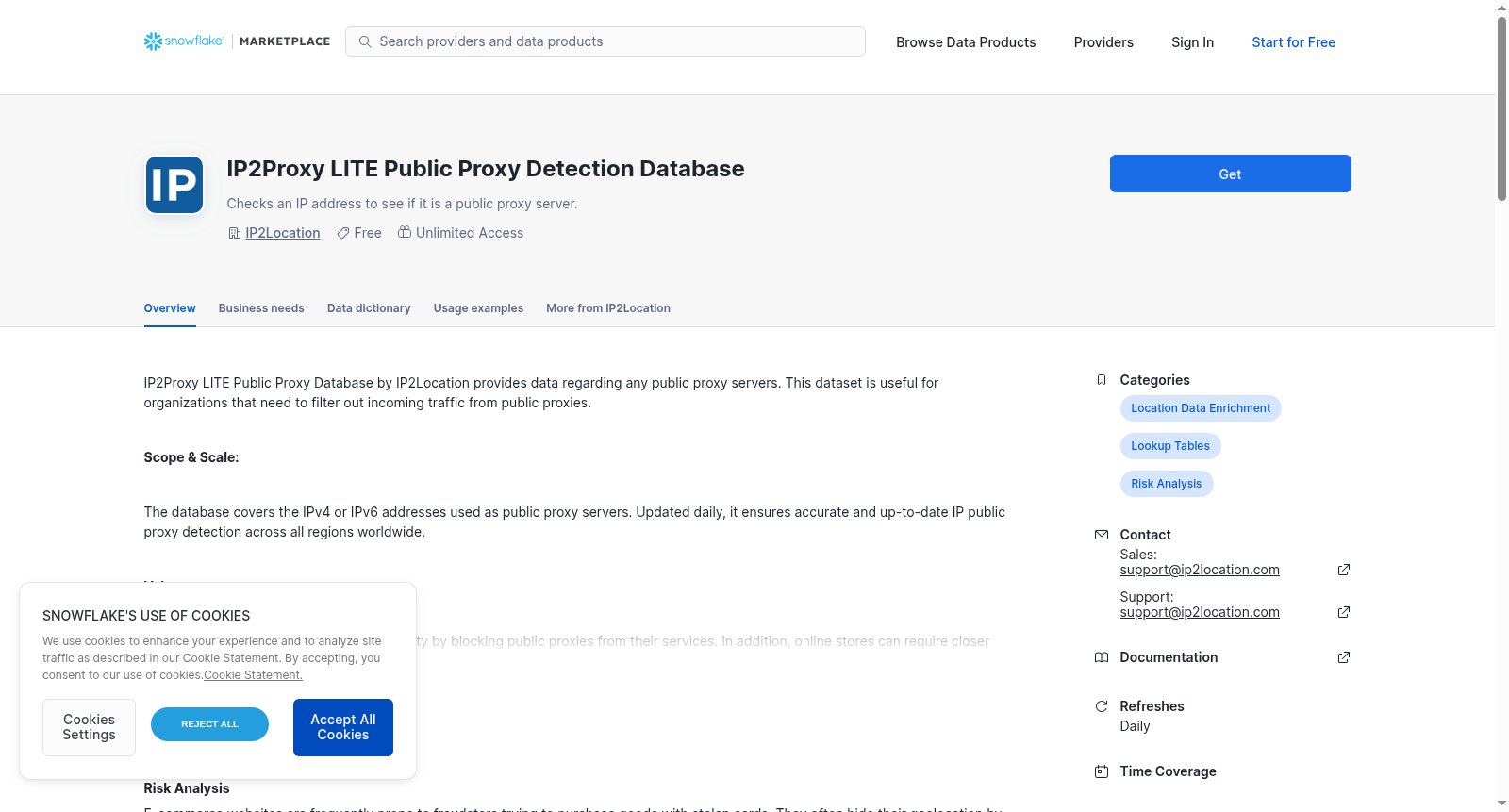Image resolution: width=1509 pixels, height=812 pixels.
Task: Open the Usage examples tab
Action: [478, 308]
